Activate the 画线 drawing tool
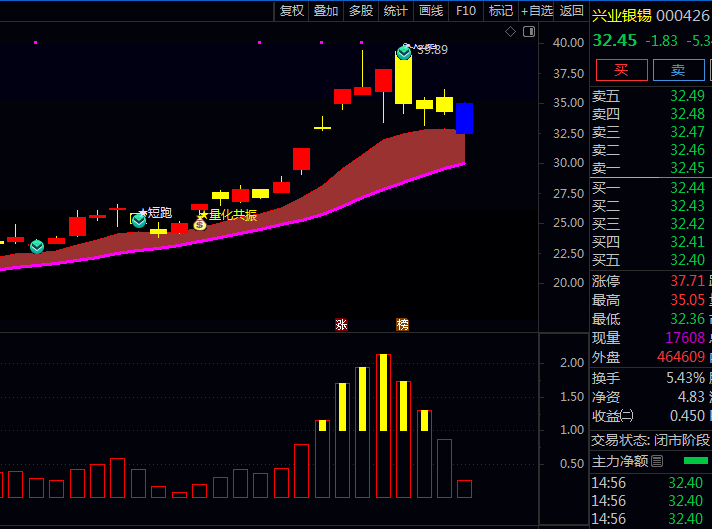712x529 pixels. coord(431,10)
